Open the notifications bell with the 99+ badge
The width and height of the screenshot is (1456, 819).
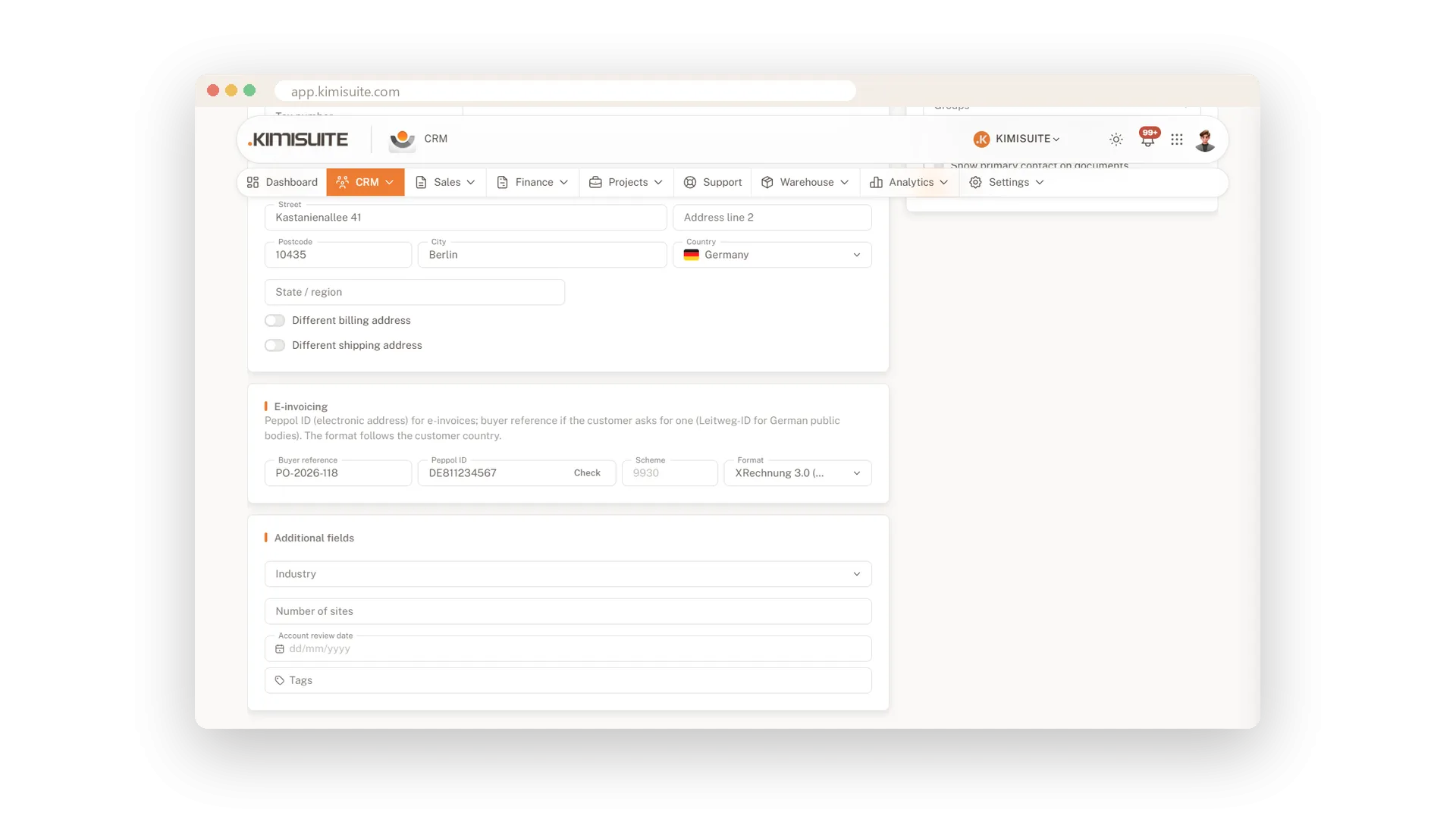pyautogui.click(x=1148, y=139)
